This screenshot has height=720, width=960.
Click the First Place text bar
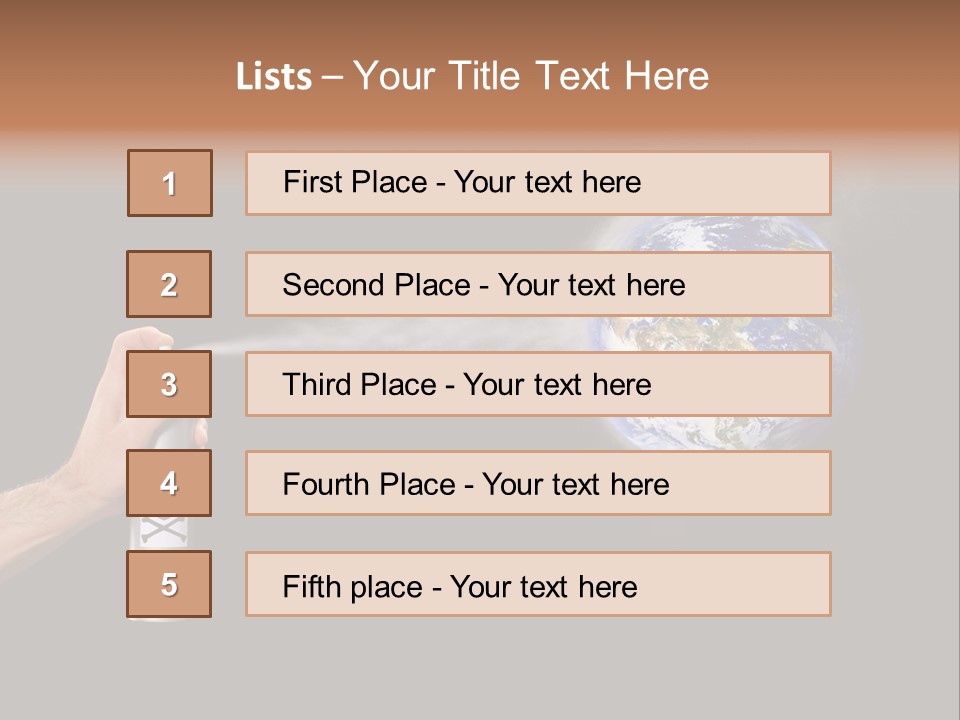pos(538,183)
